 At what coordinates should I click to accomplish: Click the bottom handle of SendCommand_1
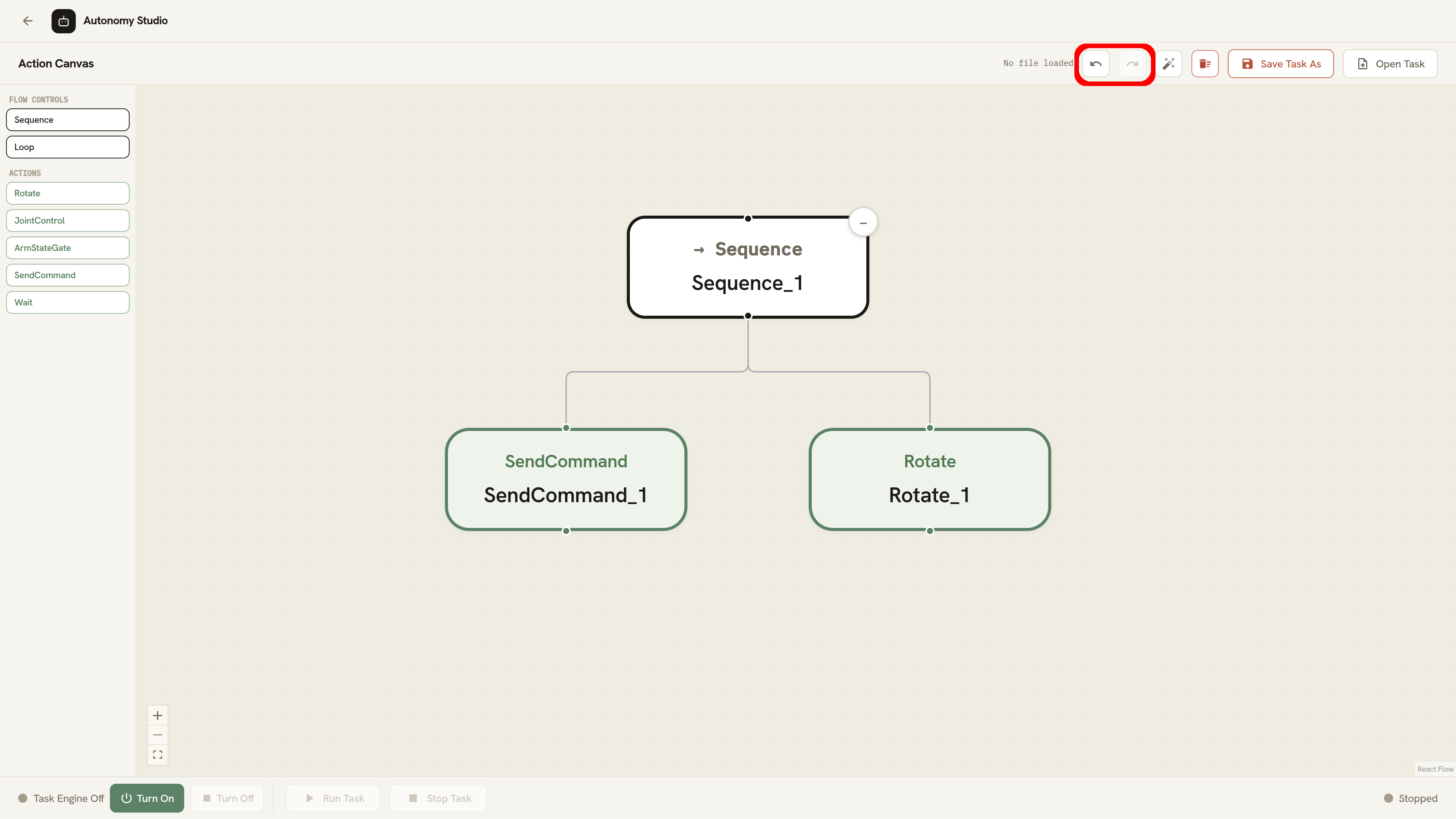566,531
